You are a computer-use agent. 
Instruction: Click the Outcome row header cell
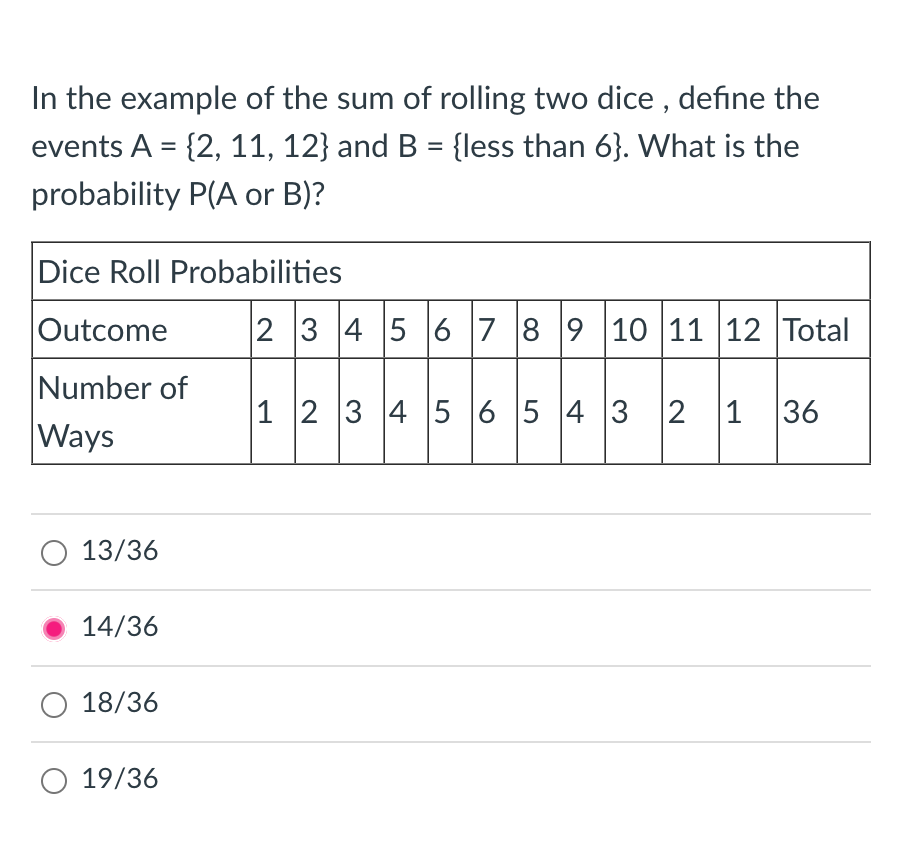[101, 330]
